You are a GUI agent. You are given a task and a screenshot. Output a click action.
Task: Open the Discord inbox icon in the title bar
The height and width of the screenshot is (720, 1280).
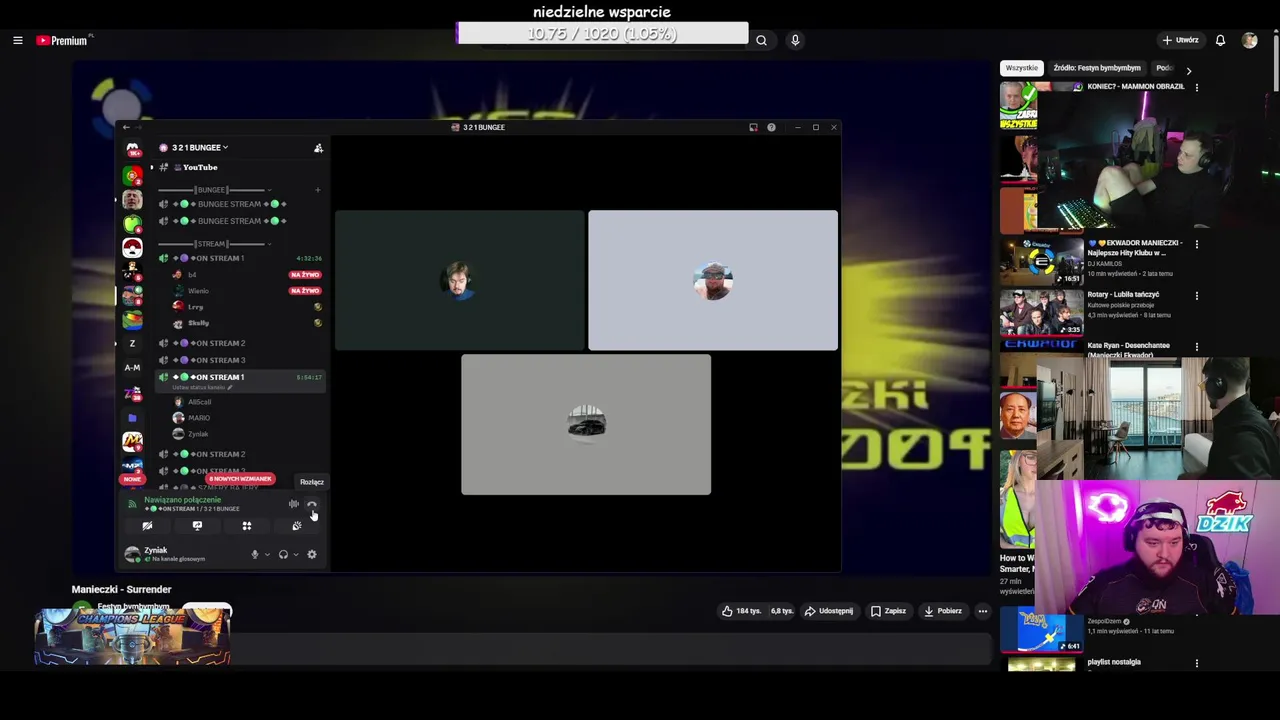click(x=753, y=127)
